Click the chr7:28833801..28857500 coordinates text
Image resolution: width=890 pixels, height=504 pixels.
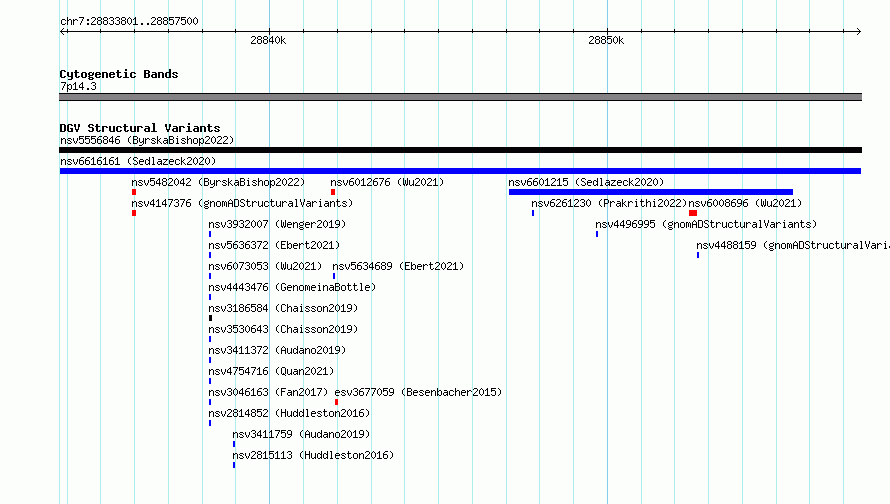click(x=129, y=21)
